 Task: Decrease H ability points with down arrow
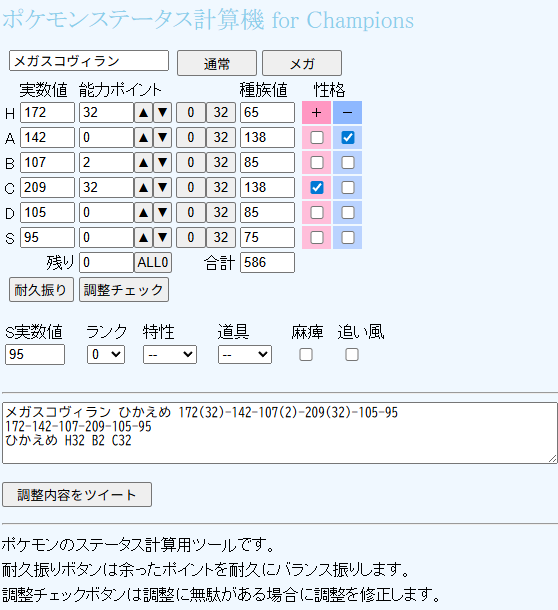tap(162, 112)
